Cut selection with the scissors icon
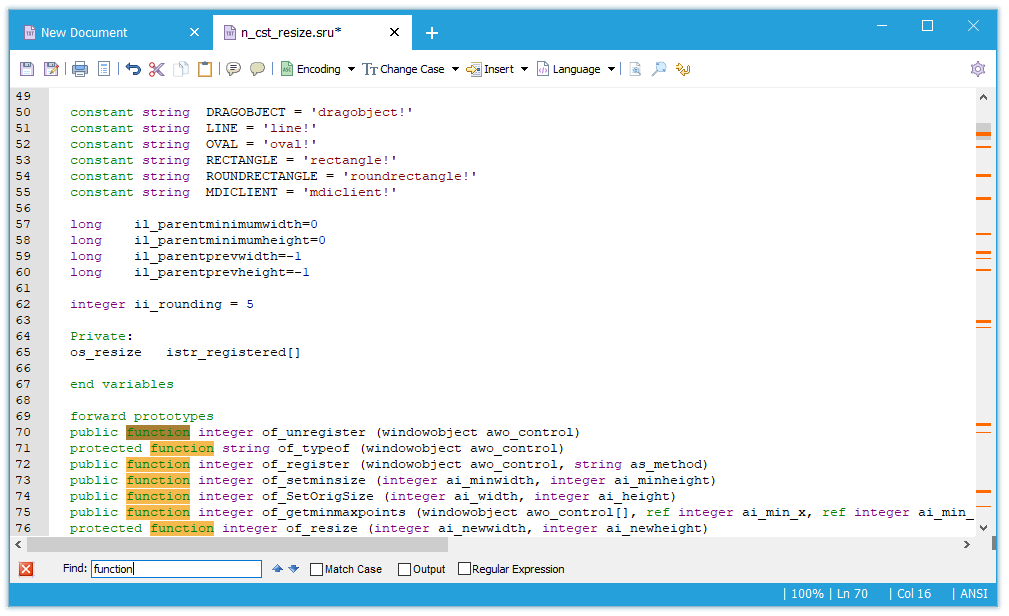 click(156, 69)
